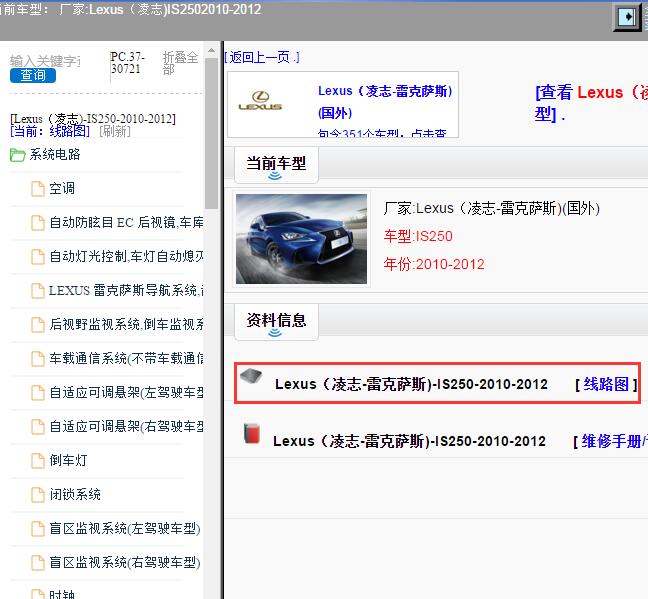Screen dimensions: 648x599
Task: Open 自动防眩目 EC 后视镜 item
Action: coord(126,223)
